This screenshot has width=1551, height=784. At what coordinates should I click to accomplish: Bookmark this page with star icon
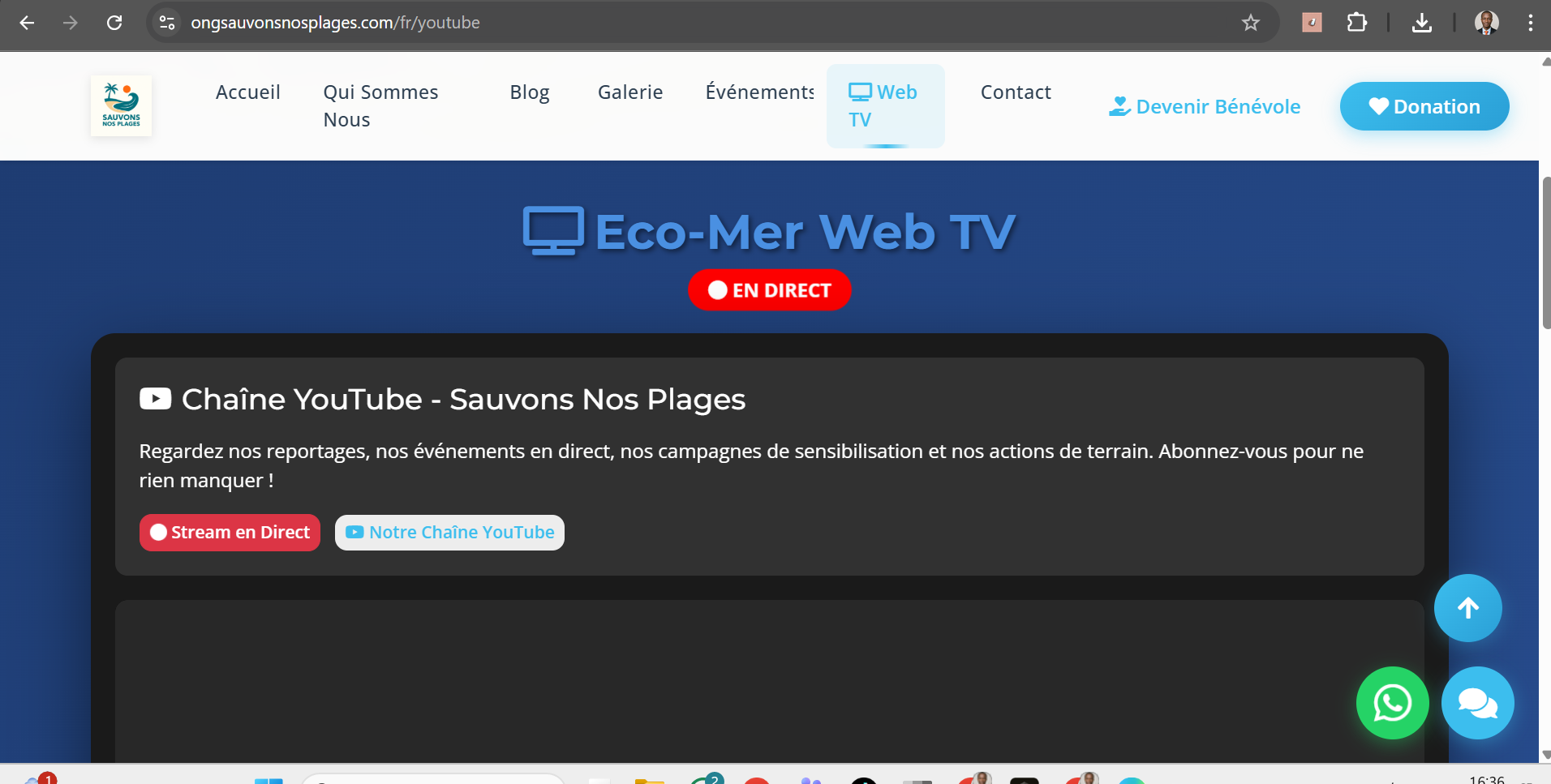pyautogui.click(x=1250, y=23)
